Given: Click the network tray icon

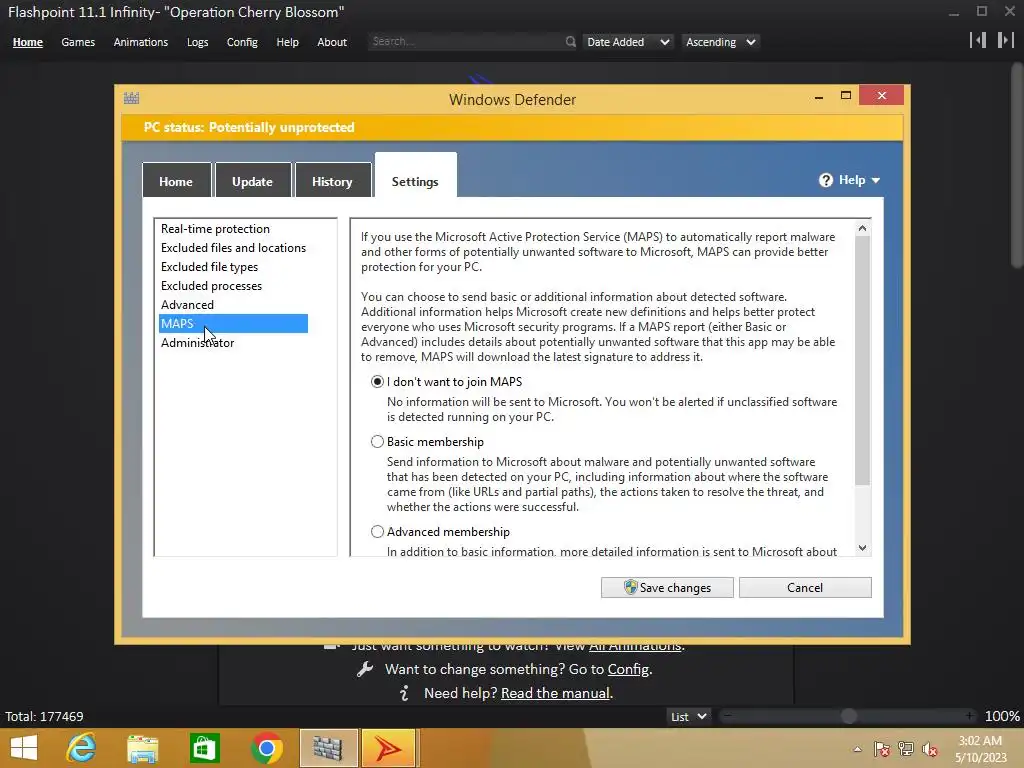Looking at the screenshot, I should point(906,749).
